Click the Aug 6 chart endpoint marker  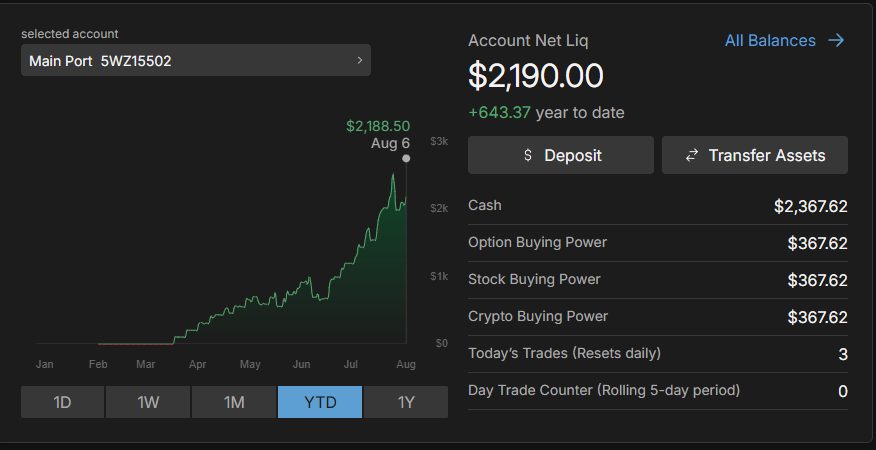pyautogui.click(x=406, y=158)
